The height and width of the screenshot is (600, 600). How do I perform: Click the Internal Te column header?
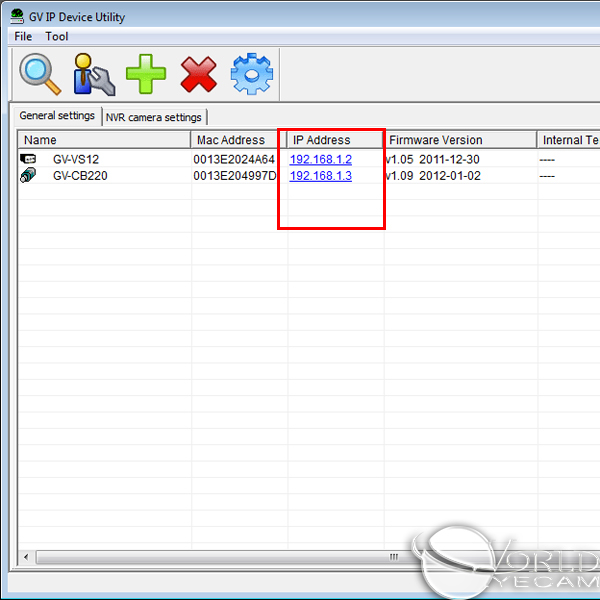[569, 140]
